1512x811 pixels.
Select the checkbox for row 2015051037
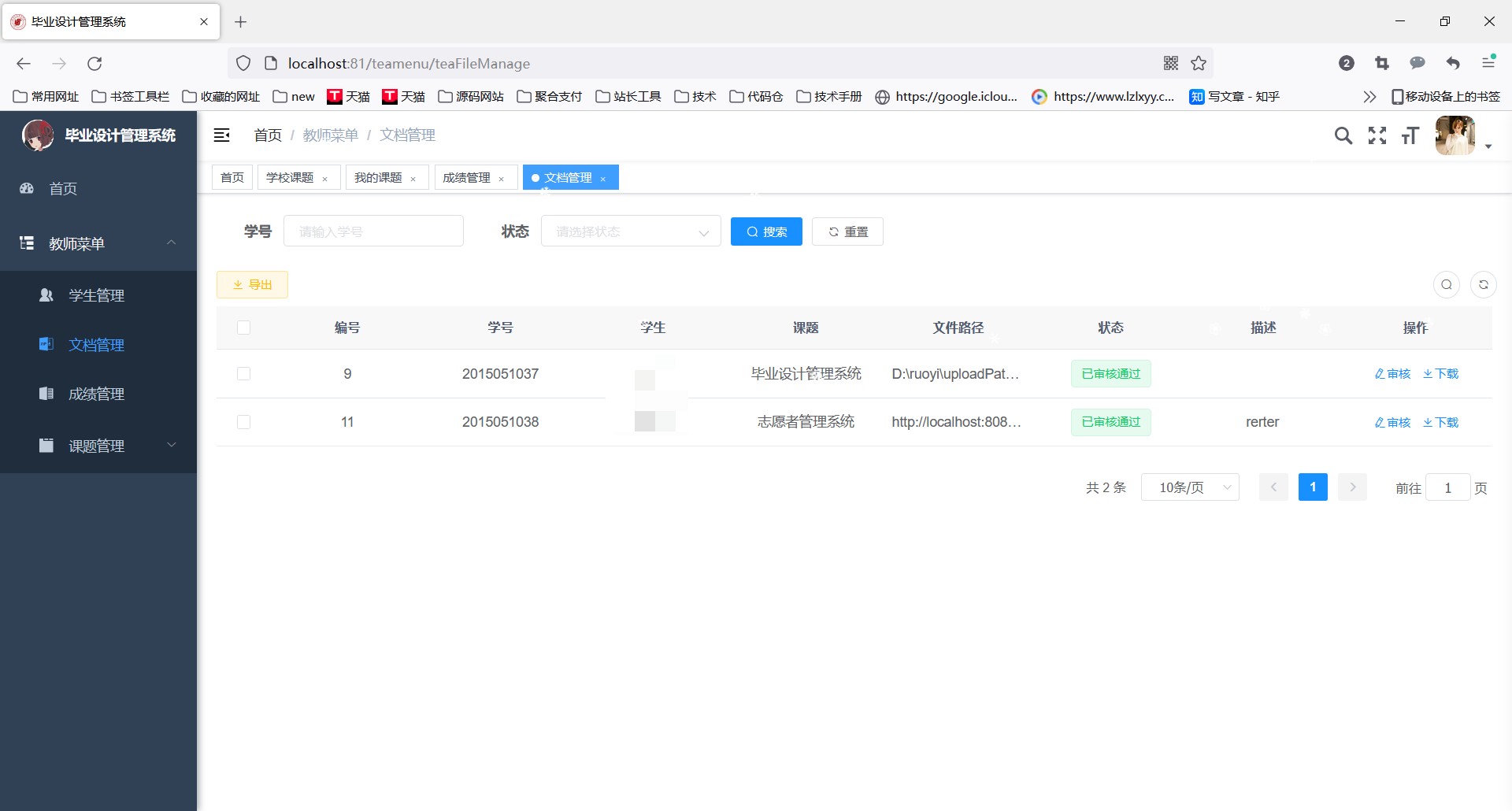(244, 374)
